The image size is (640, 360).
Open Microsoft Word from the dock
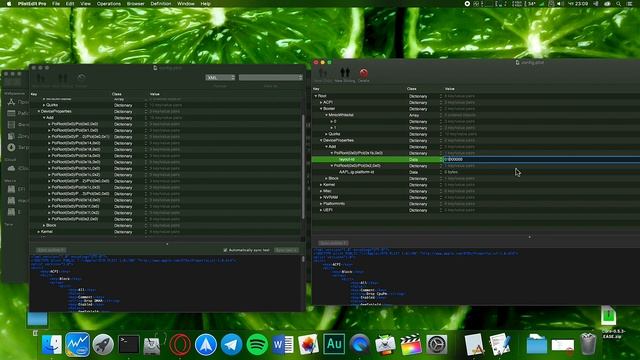[282, 344]
